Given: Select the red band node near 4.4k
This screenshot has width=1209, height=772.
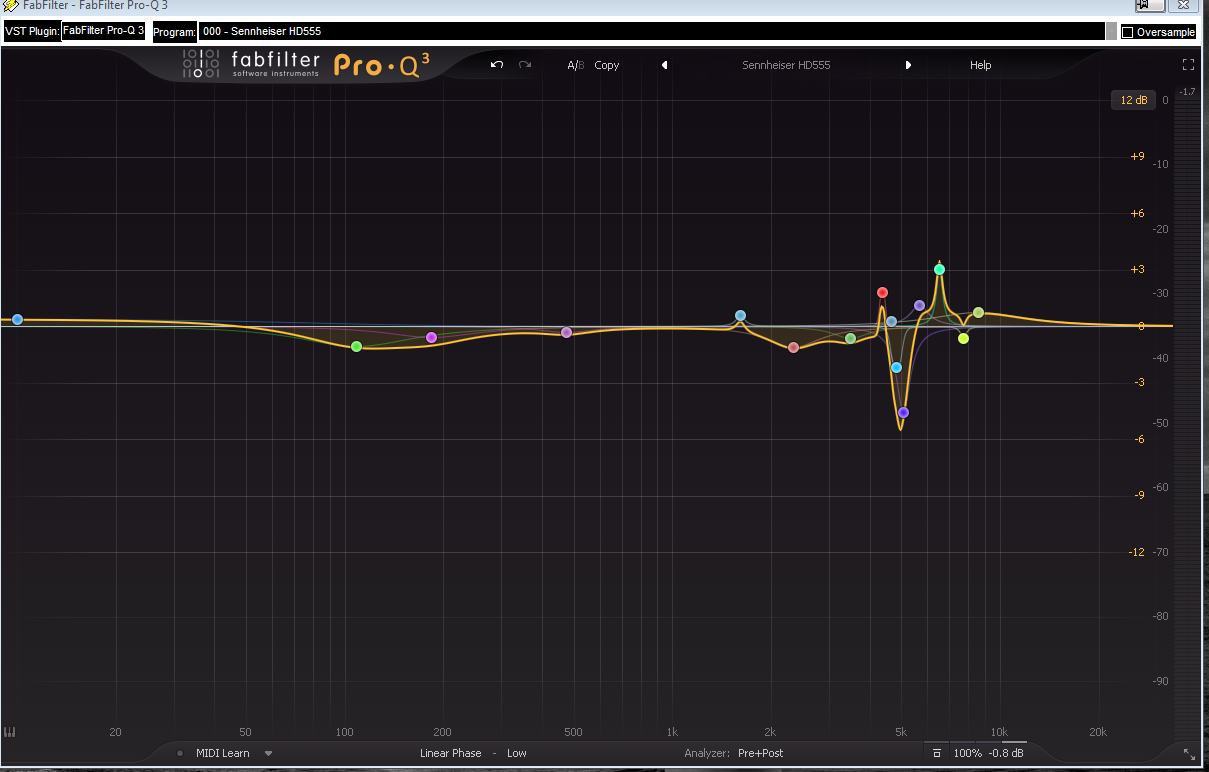Looking at the screenshot, I should pos(882,292).
